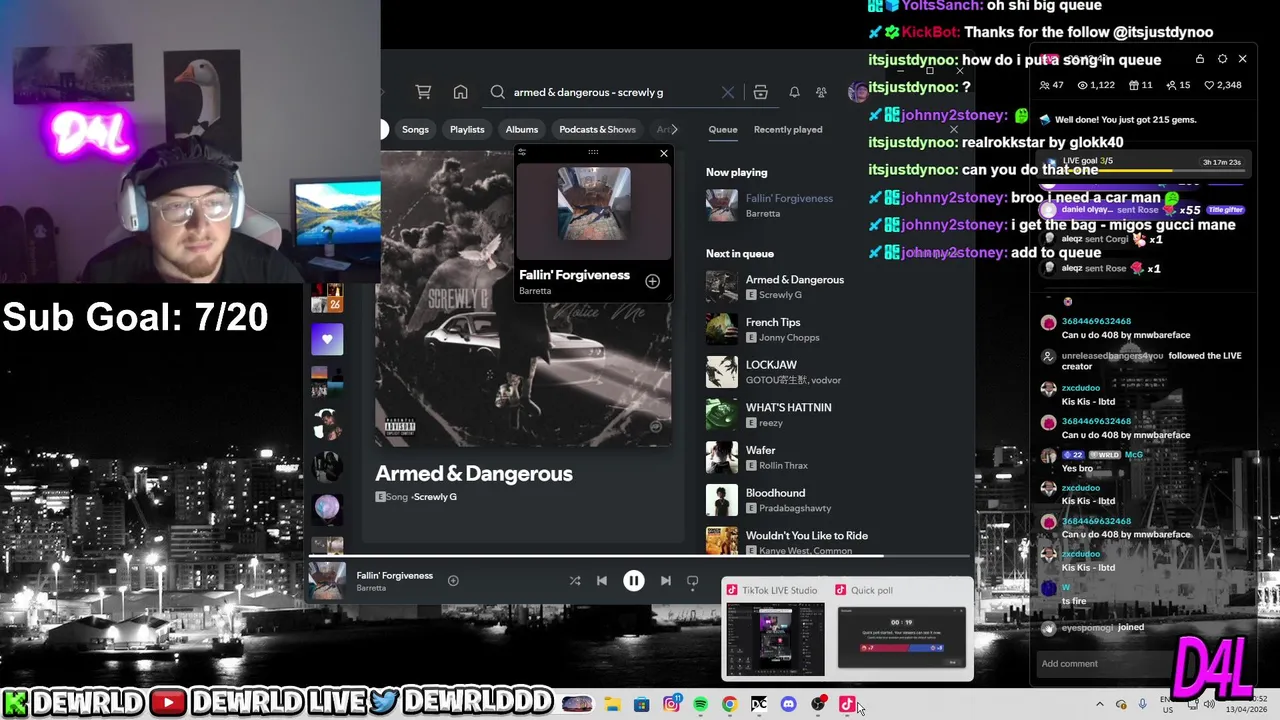Show more filter chips with arrow
This screenshot has width=1280, height=720.
pyautogui.click(x=674, y=129)
